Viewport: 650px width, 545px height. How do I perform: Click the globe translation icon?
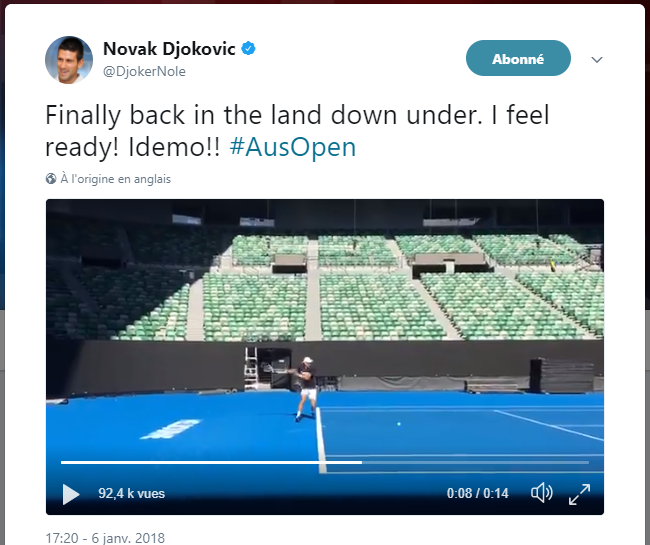pos(51,179)
